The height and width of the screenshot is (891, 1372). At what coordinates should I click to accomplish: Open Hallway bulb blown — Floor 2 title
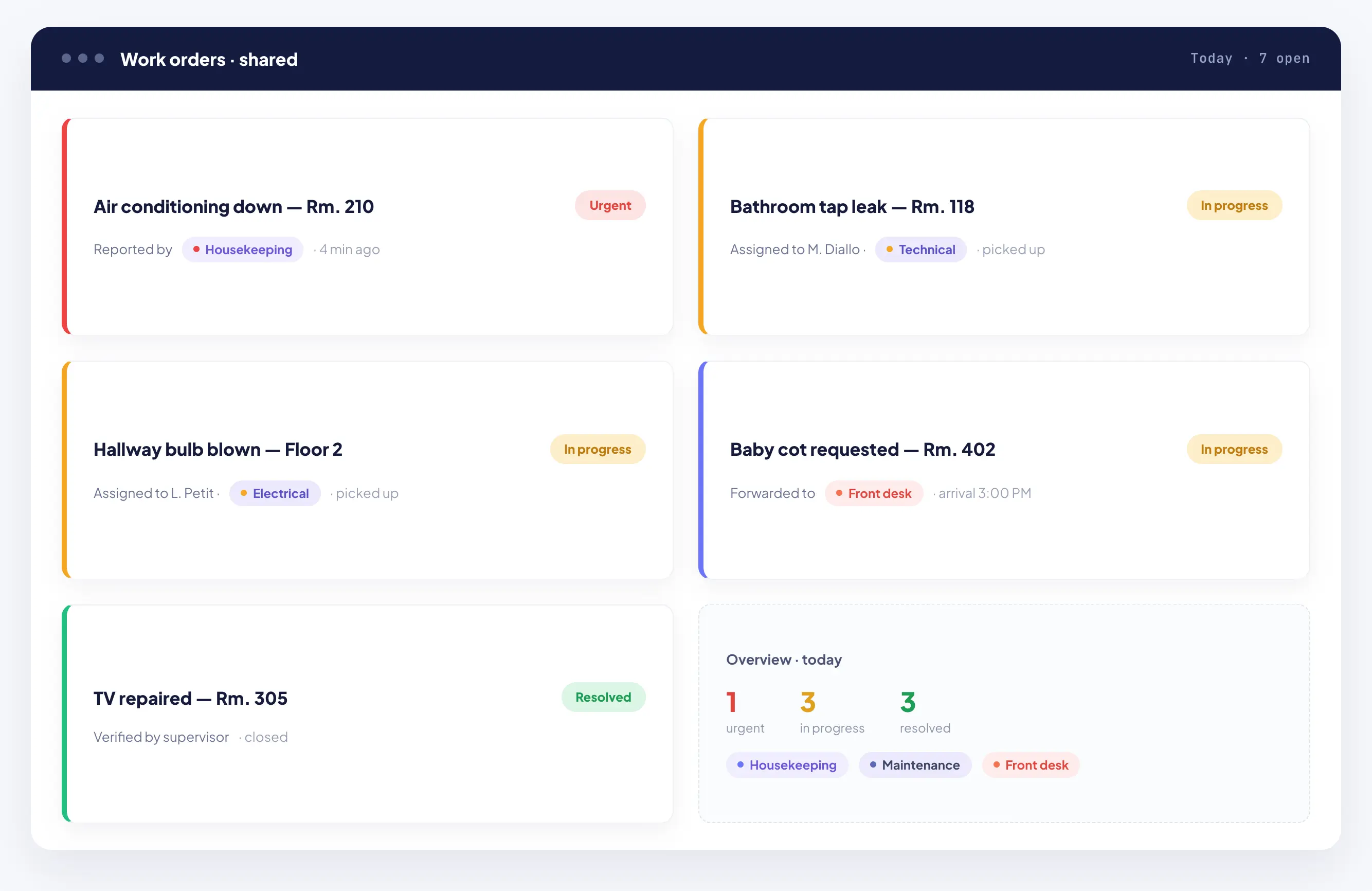pyautogui.click(x=218, y=449)
